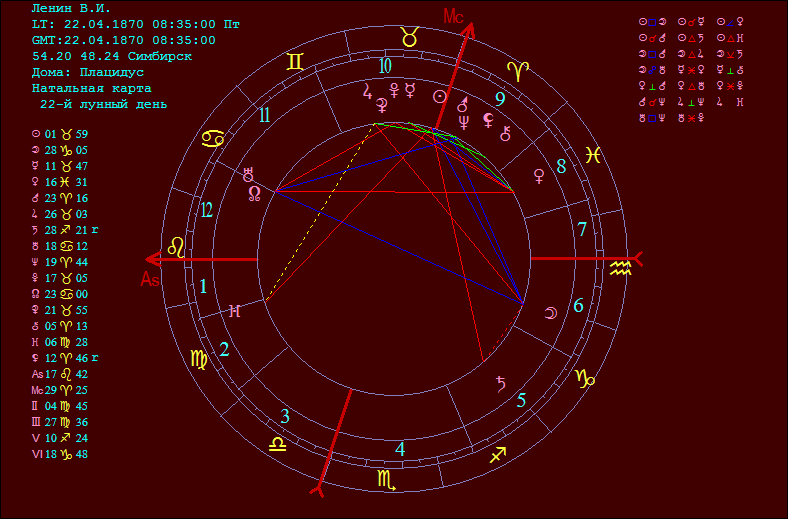The width and height of the screenshot is (788, 519).
Task: Select the Gemini zodiac glyph
Action: (x=295, y=62)
